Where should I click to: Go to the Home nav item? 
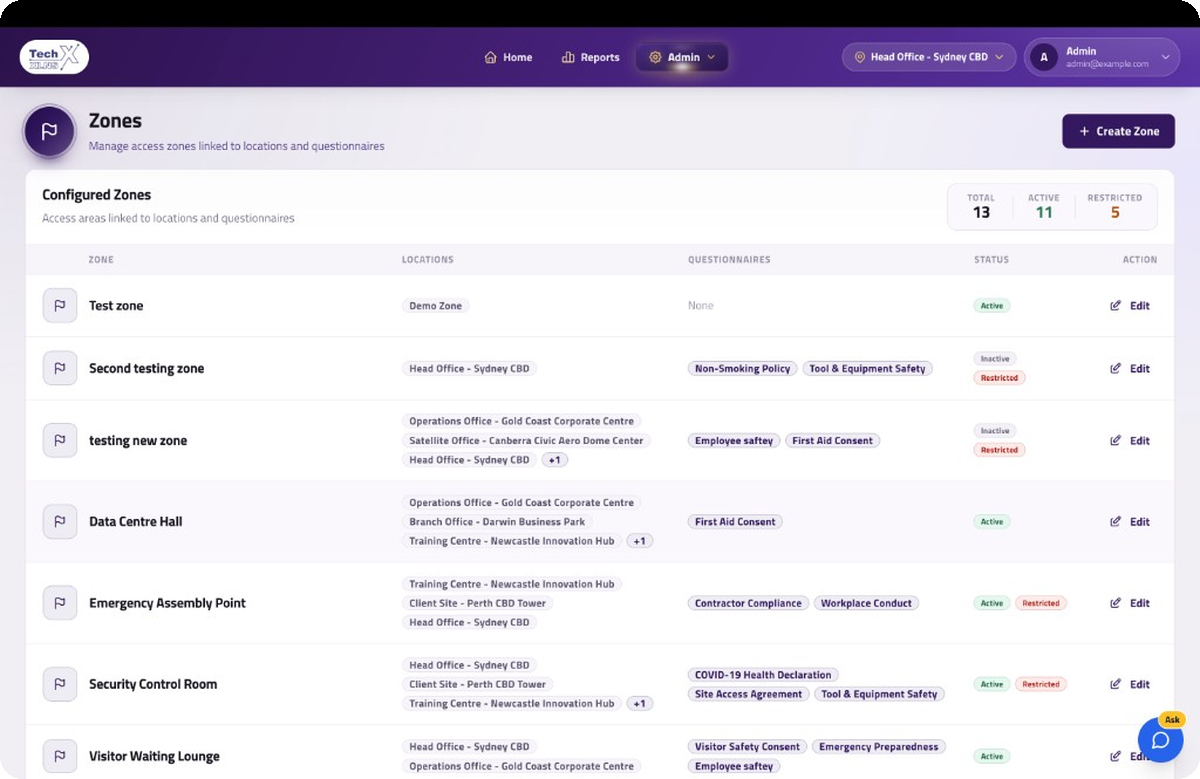(x=508, y=58)
